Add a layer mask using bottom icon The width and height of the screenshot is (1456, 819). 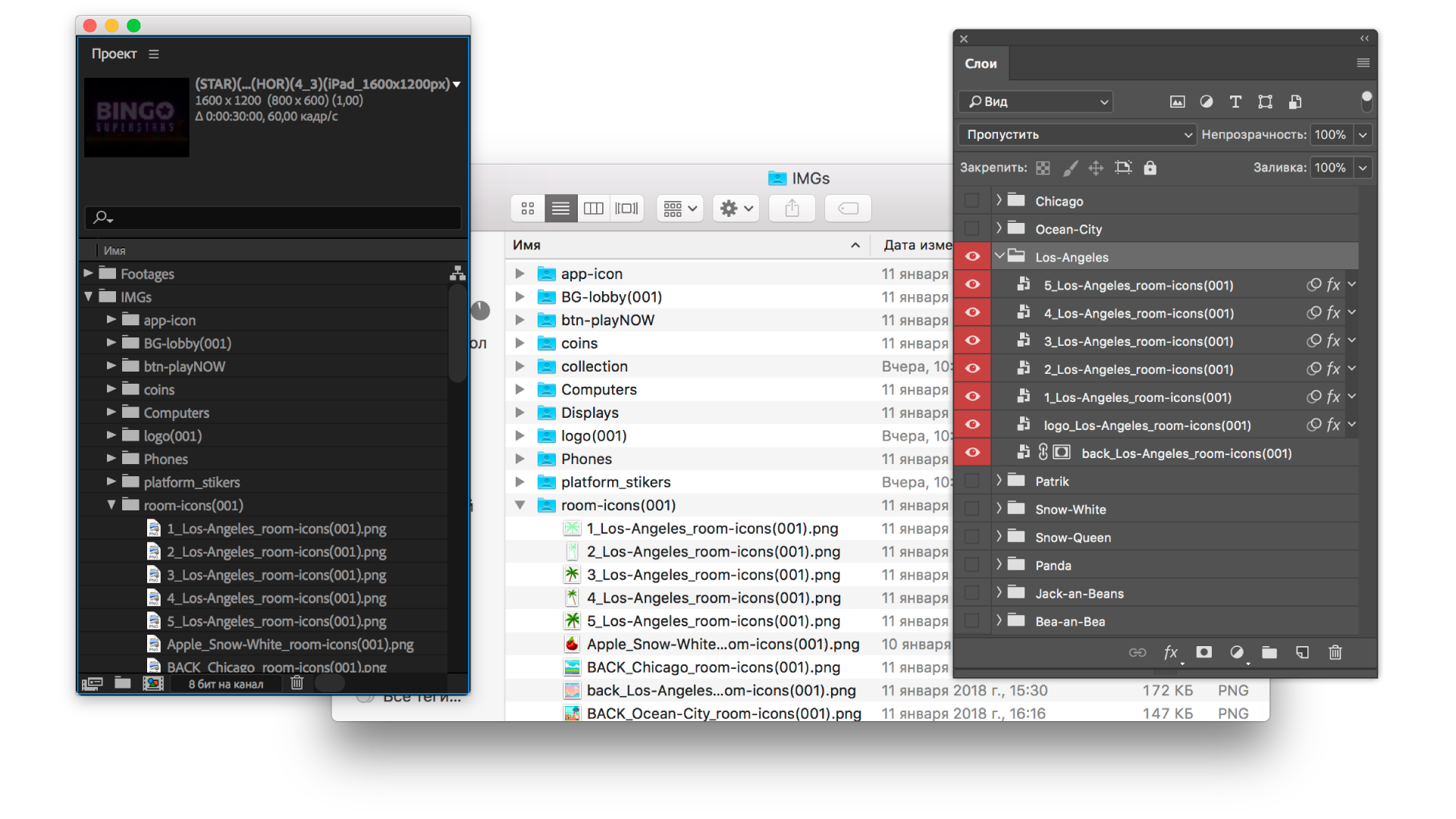pyautogui.click(x=1203, y=652)
